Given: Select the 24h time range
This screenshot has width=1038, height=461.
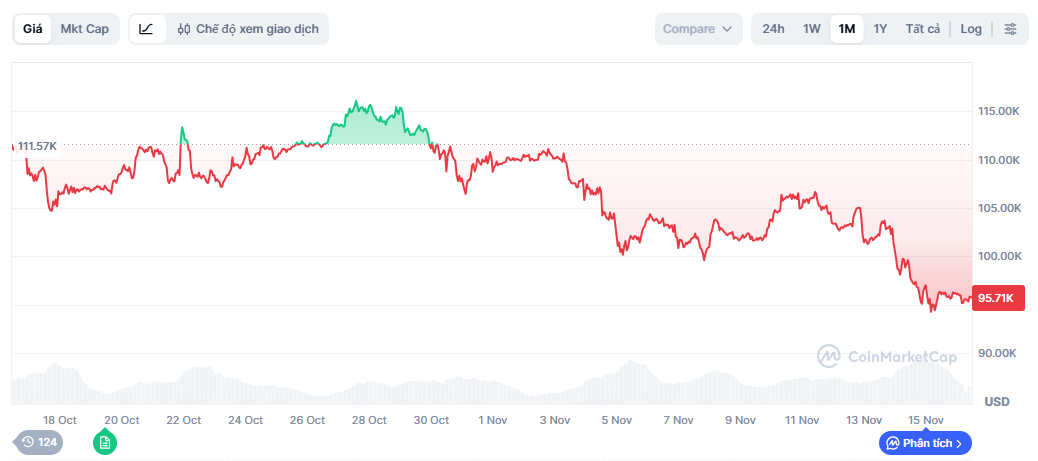Looking at the screenshot, I should [x=773, y=29].
